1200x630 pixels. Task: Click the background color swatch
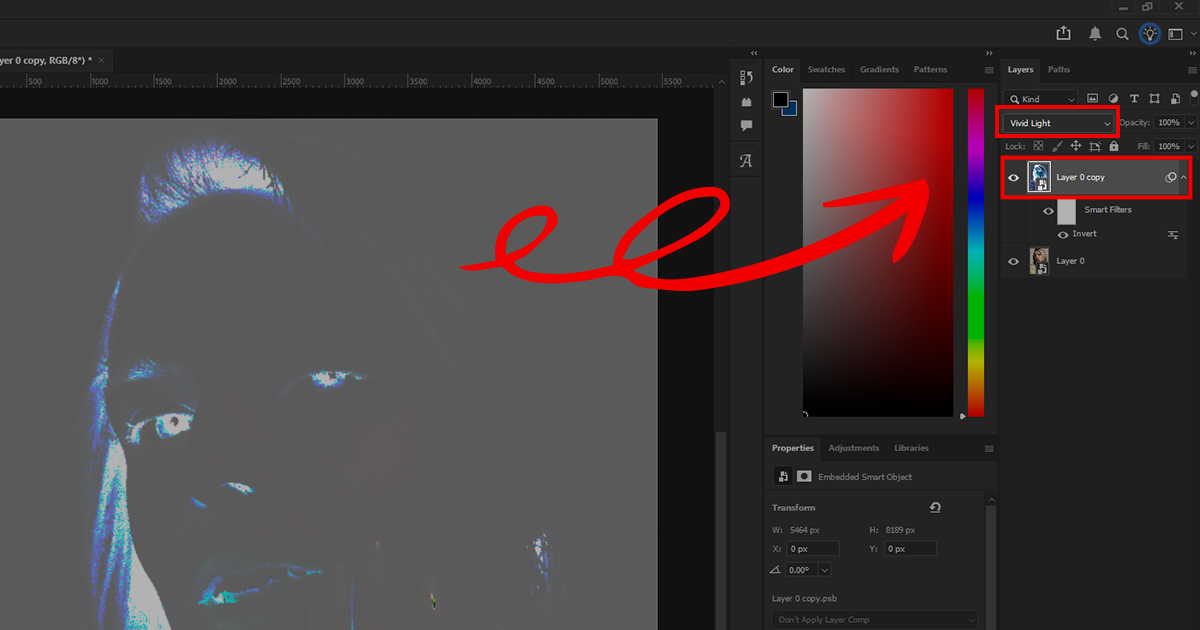791,109
